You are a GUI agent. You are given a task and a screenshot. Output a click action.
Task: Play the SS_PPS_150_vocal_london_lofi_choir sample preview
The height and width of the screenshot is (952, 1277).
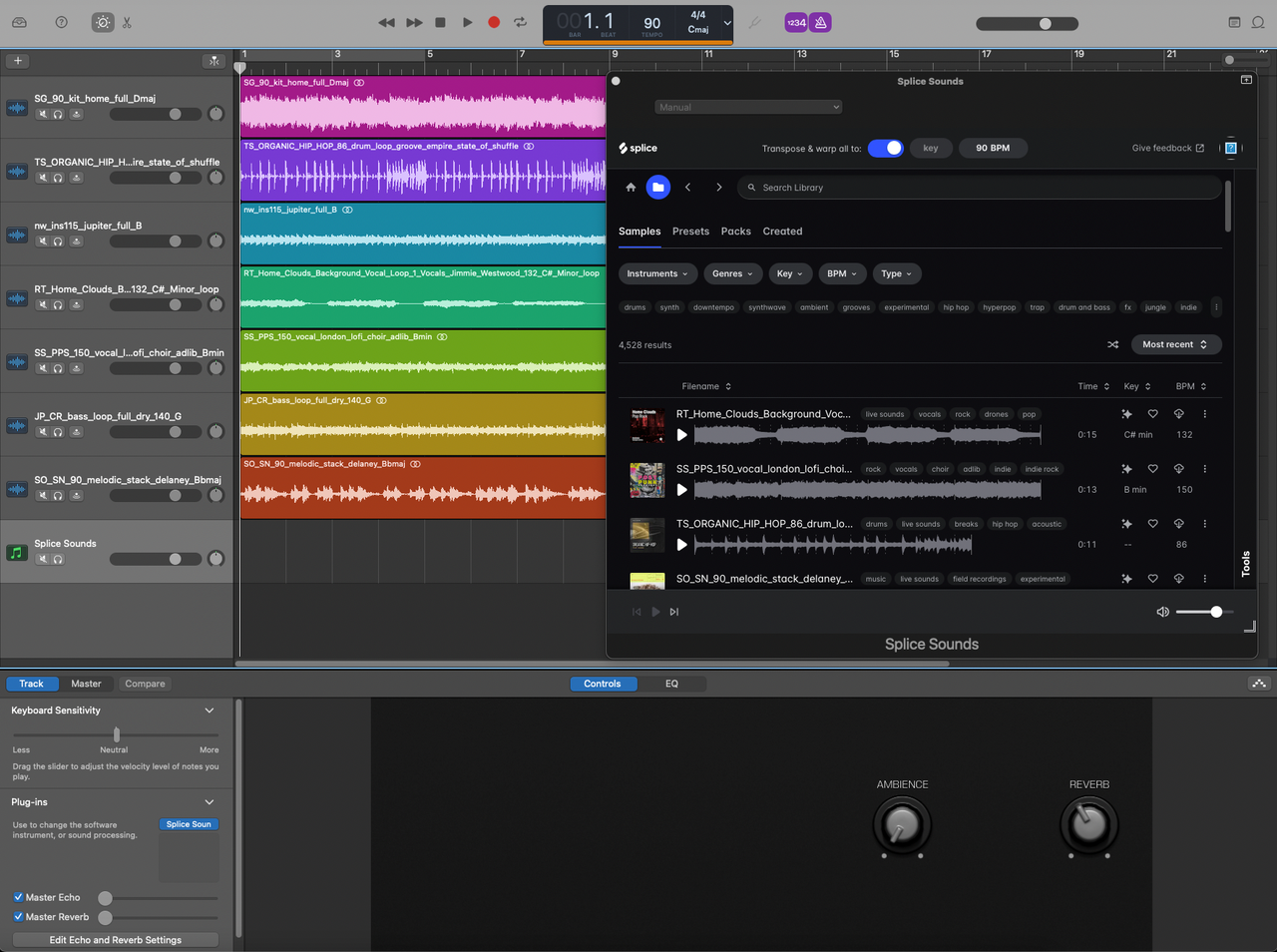pos(682,490)
